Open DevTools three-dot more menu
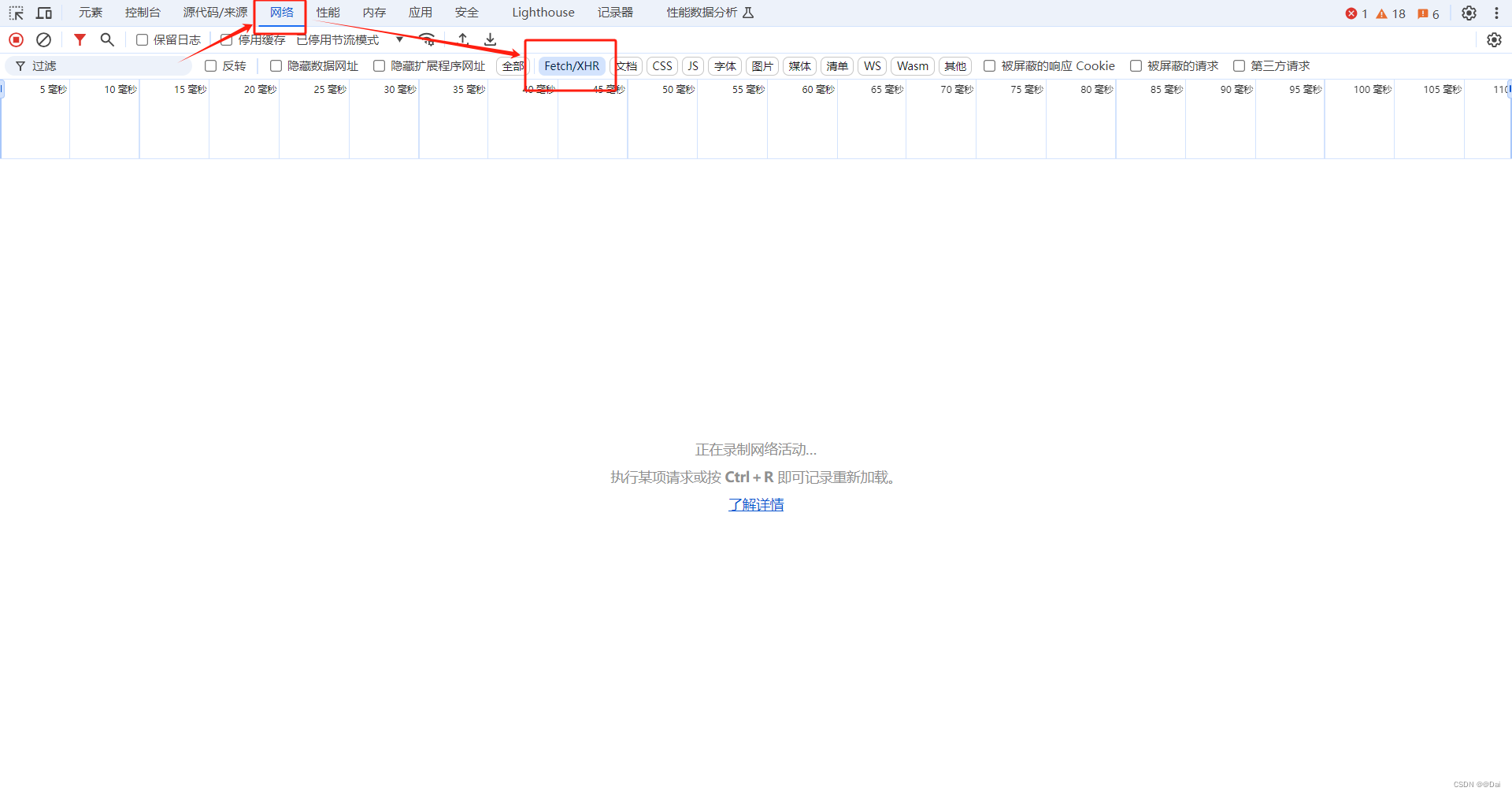This screenshot has width=1512, height=795. pos(1496,13)
